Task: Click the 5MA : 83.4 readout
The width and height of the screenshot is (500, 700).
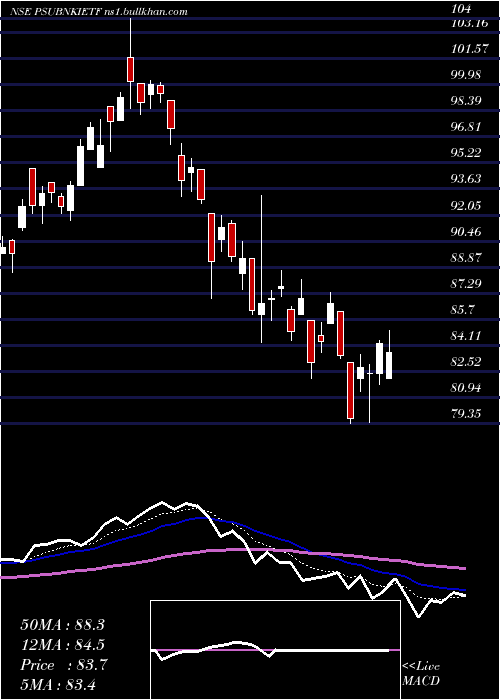Action: (x=58, y=684)
